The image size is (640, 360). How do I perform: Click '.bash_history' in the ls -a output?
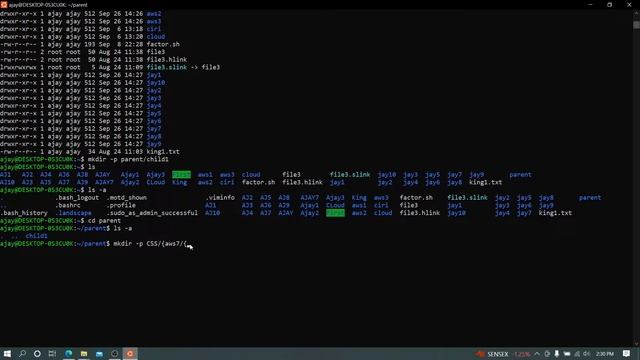pos(24,213)
